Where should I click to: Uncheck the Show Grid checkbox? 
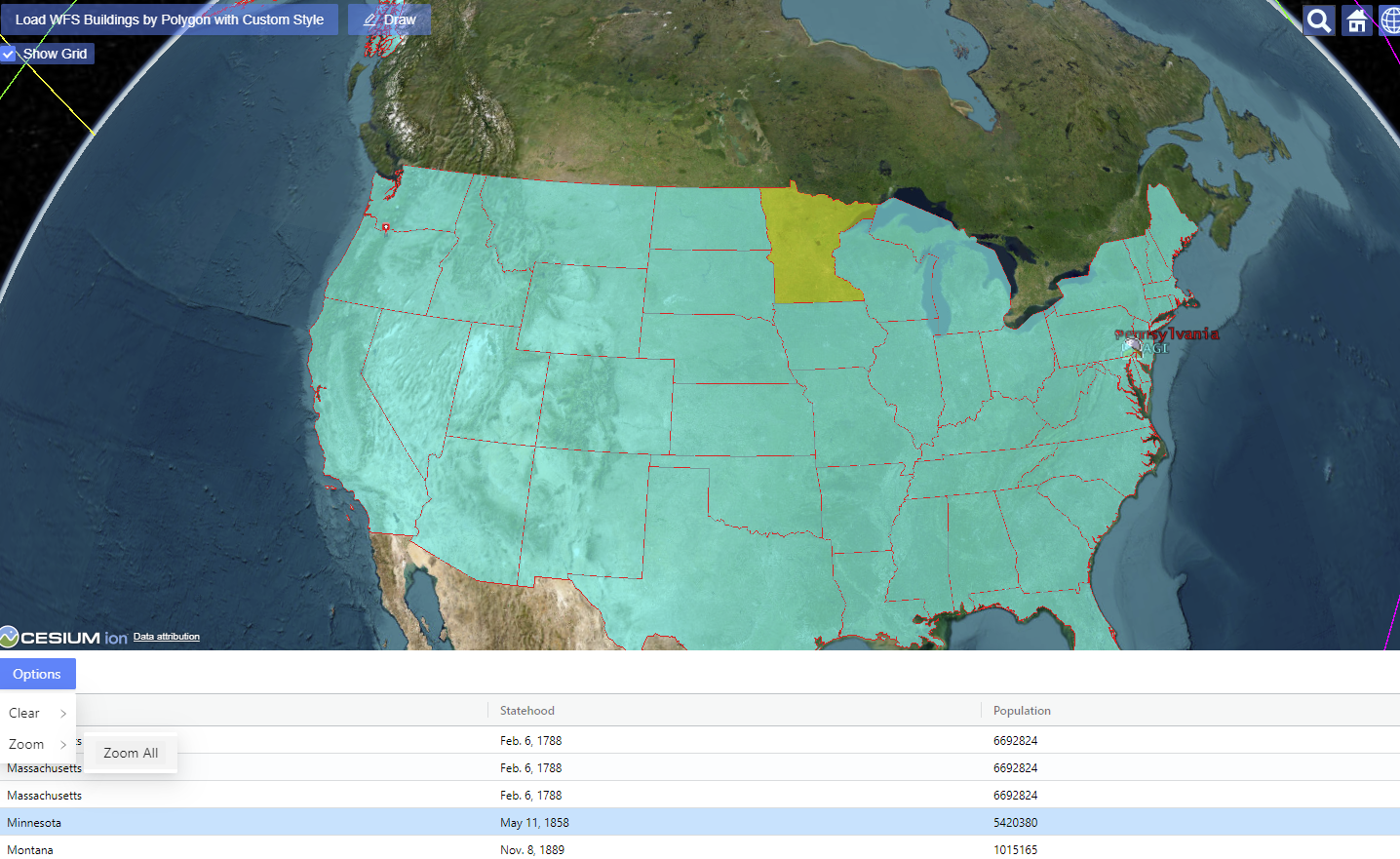tap(9, 54)
